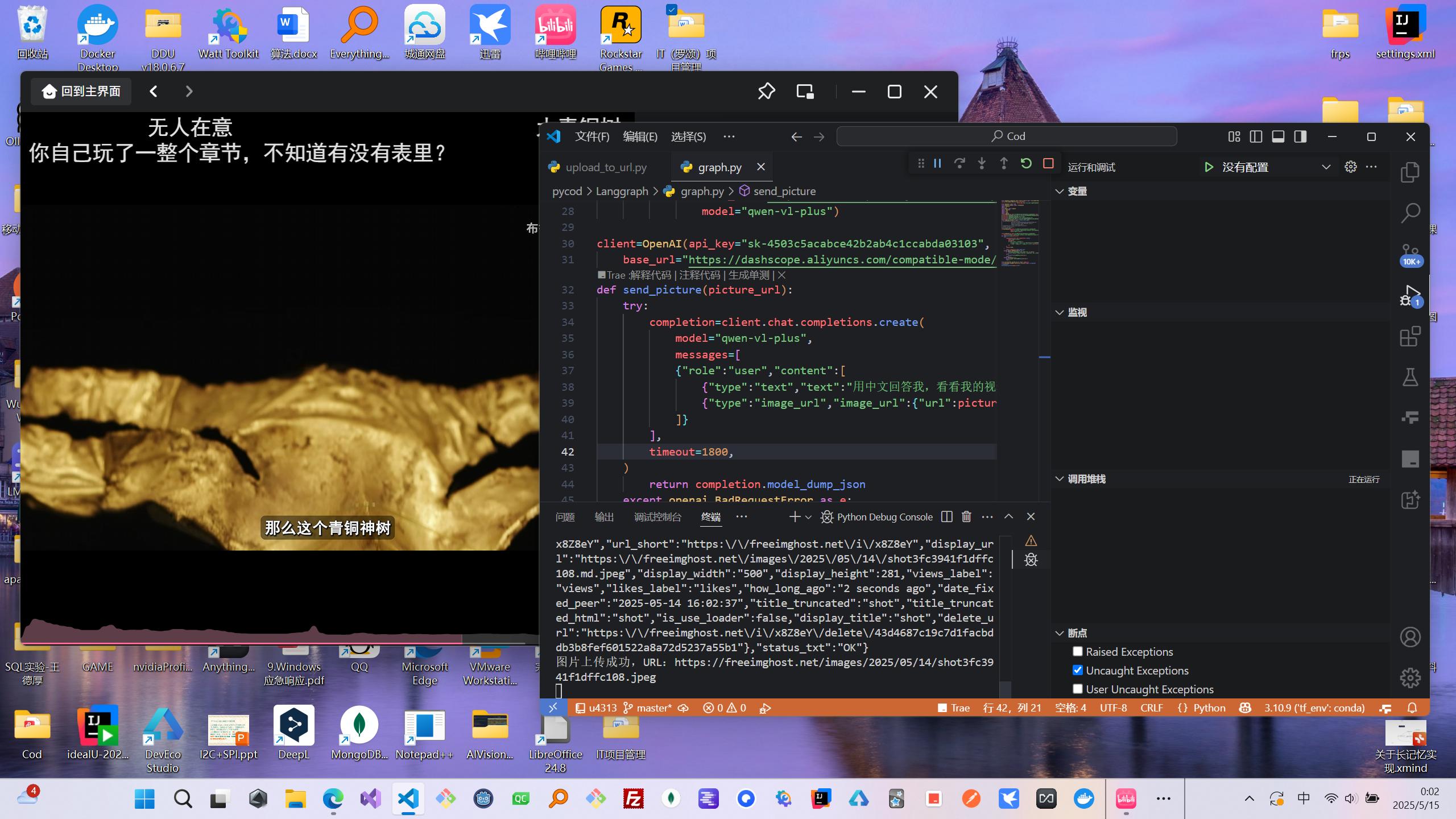Enable the Raised Exceptions breakpoint
1456x819 pixels.
pyautogui.click(x=1078, y=651)
